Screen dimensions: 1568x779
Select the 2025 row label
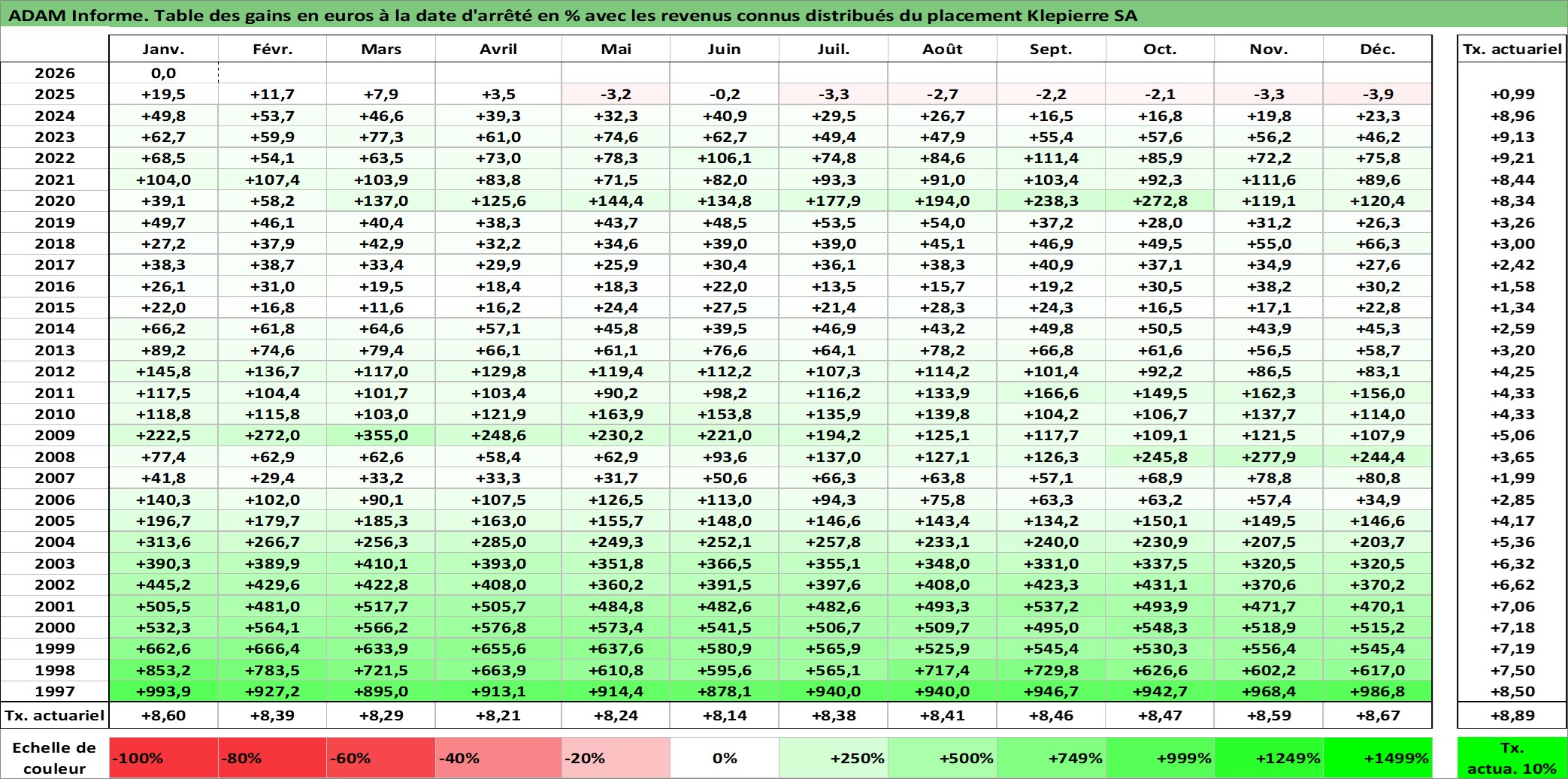[55, 94]
